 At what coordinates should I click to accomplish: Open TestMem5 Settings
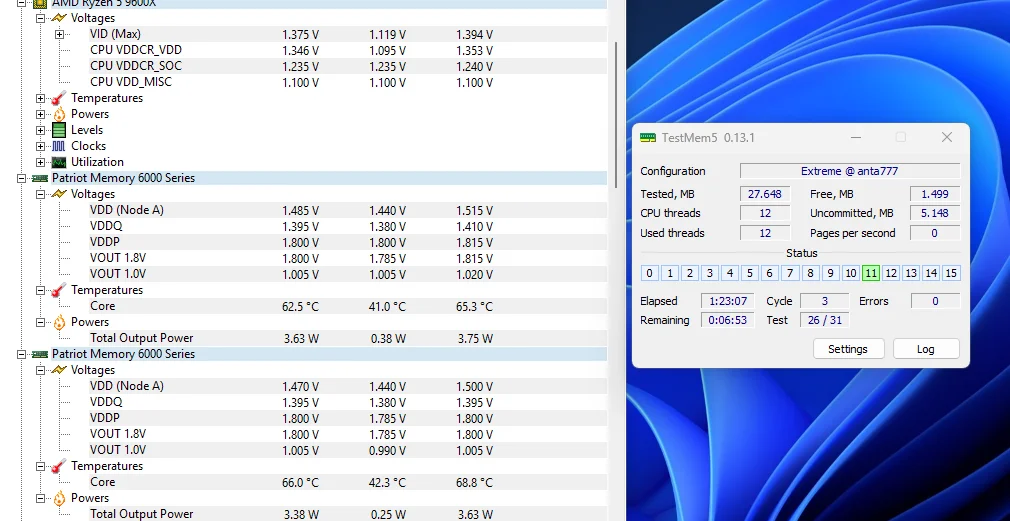click(847, 349)
